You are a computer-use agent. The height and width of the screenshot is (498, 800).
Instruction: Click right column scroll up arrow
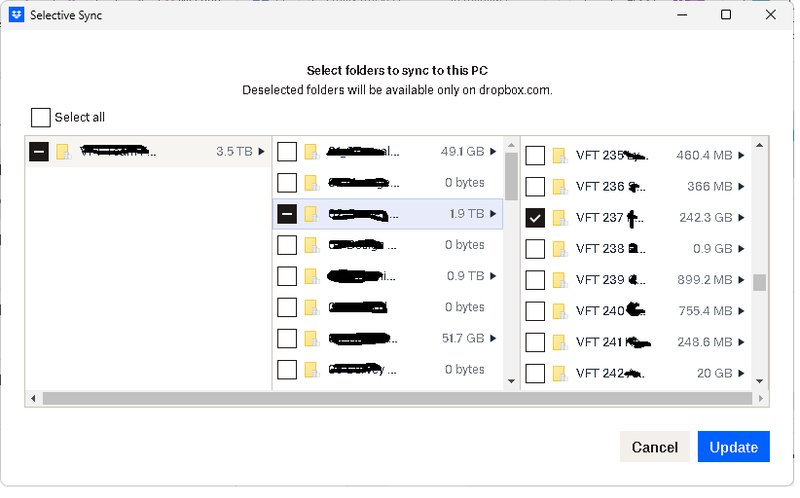[x=760, y=146]
